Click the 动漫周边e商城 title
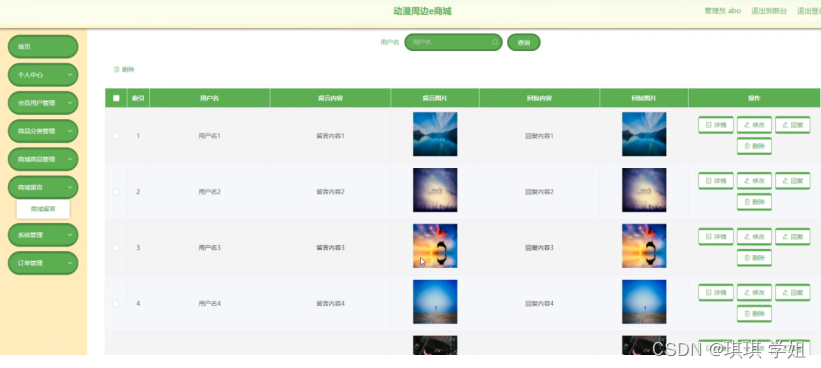This screenshot has width=821, height=368. [422, 11]
